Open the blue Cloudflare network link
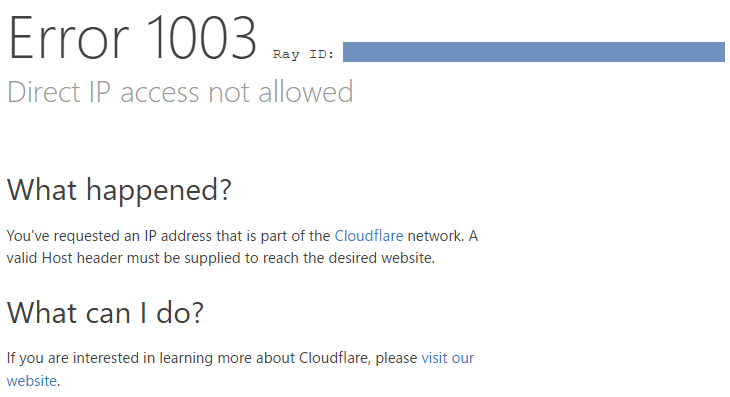The image size is (730, 397). pyautogui.click(x=369, y=236)
